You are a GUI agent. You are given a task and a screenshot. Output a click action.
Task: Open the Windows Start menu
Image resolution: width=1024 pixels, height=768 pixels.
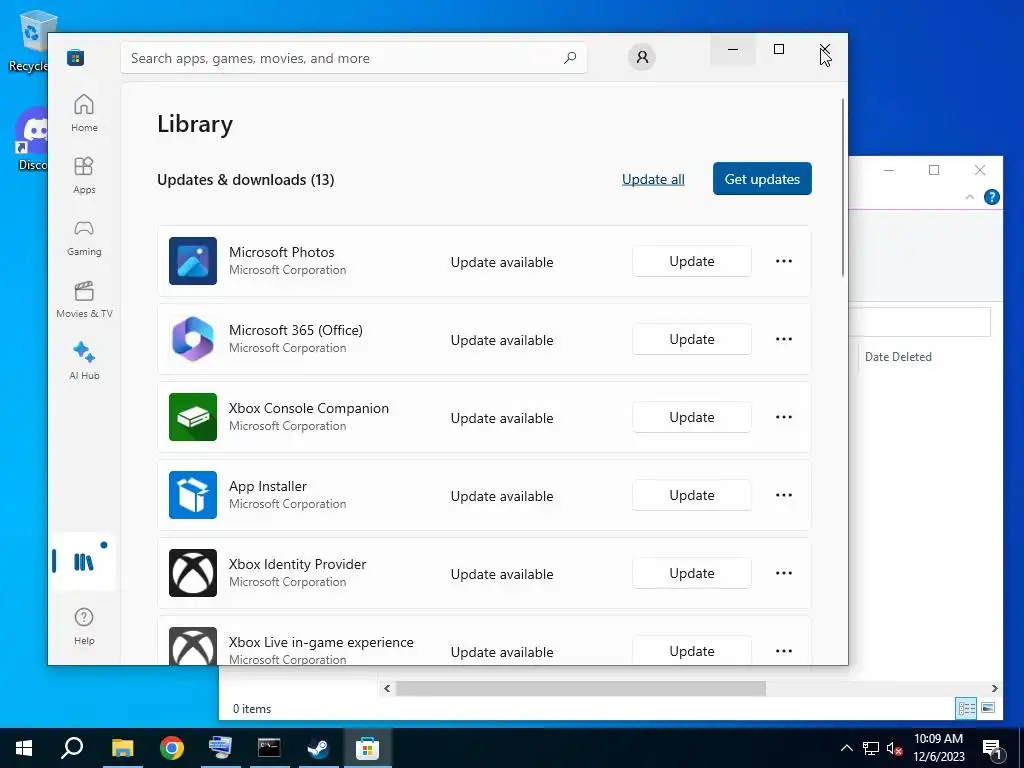coord(24,748)
